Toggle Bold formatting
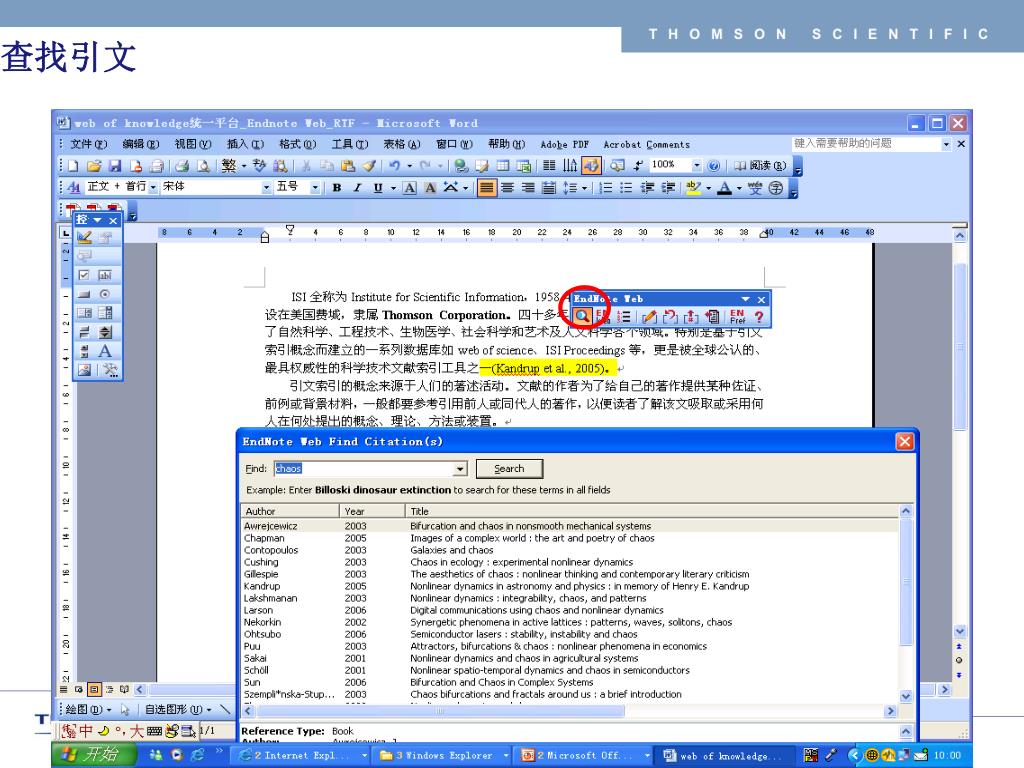The height and width of the screenshot is (768, 1024). point(337,188)
